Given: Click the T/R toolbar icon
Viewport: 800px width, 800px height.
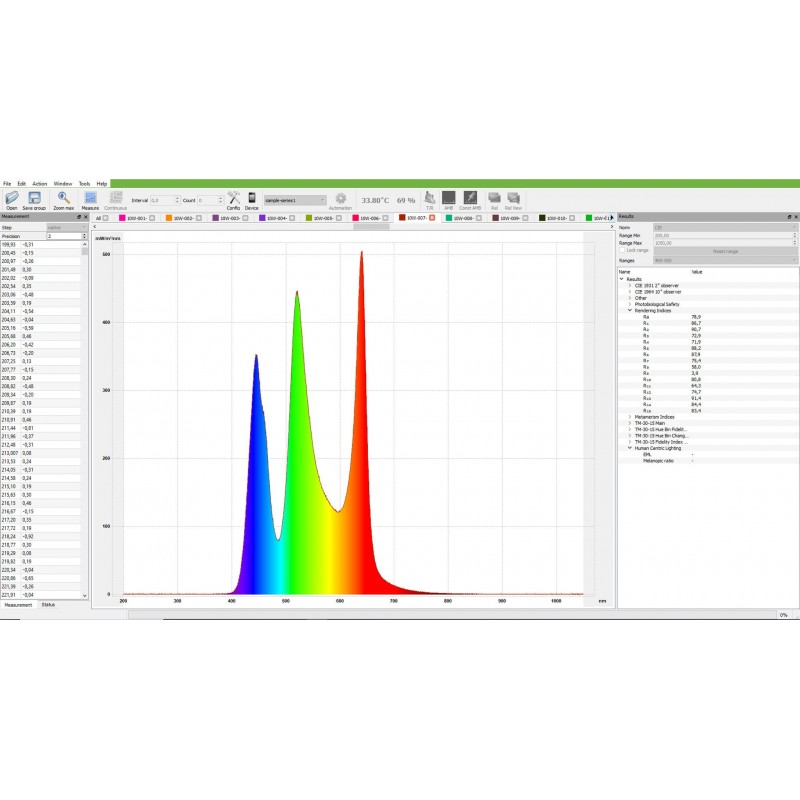Looking at the screenshot, I should pyautogui.click(x=430, y=198).
